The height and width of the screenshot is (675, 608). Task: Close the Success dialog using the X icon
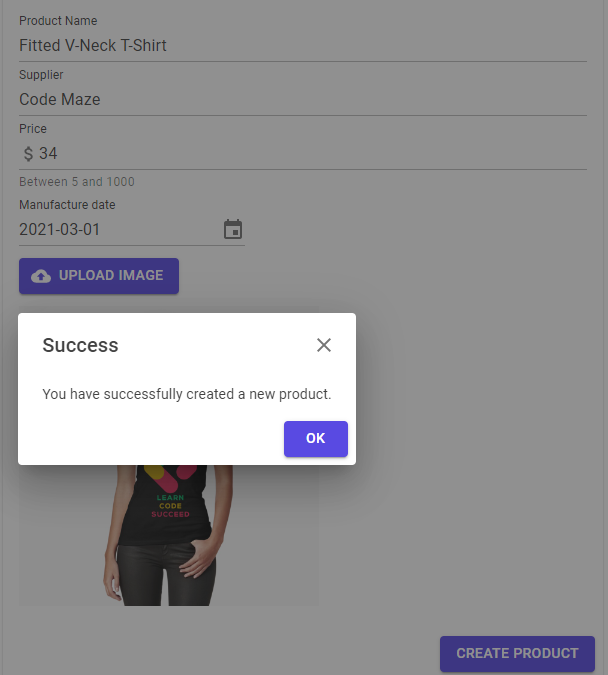[x=323, y=345]
